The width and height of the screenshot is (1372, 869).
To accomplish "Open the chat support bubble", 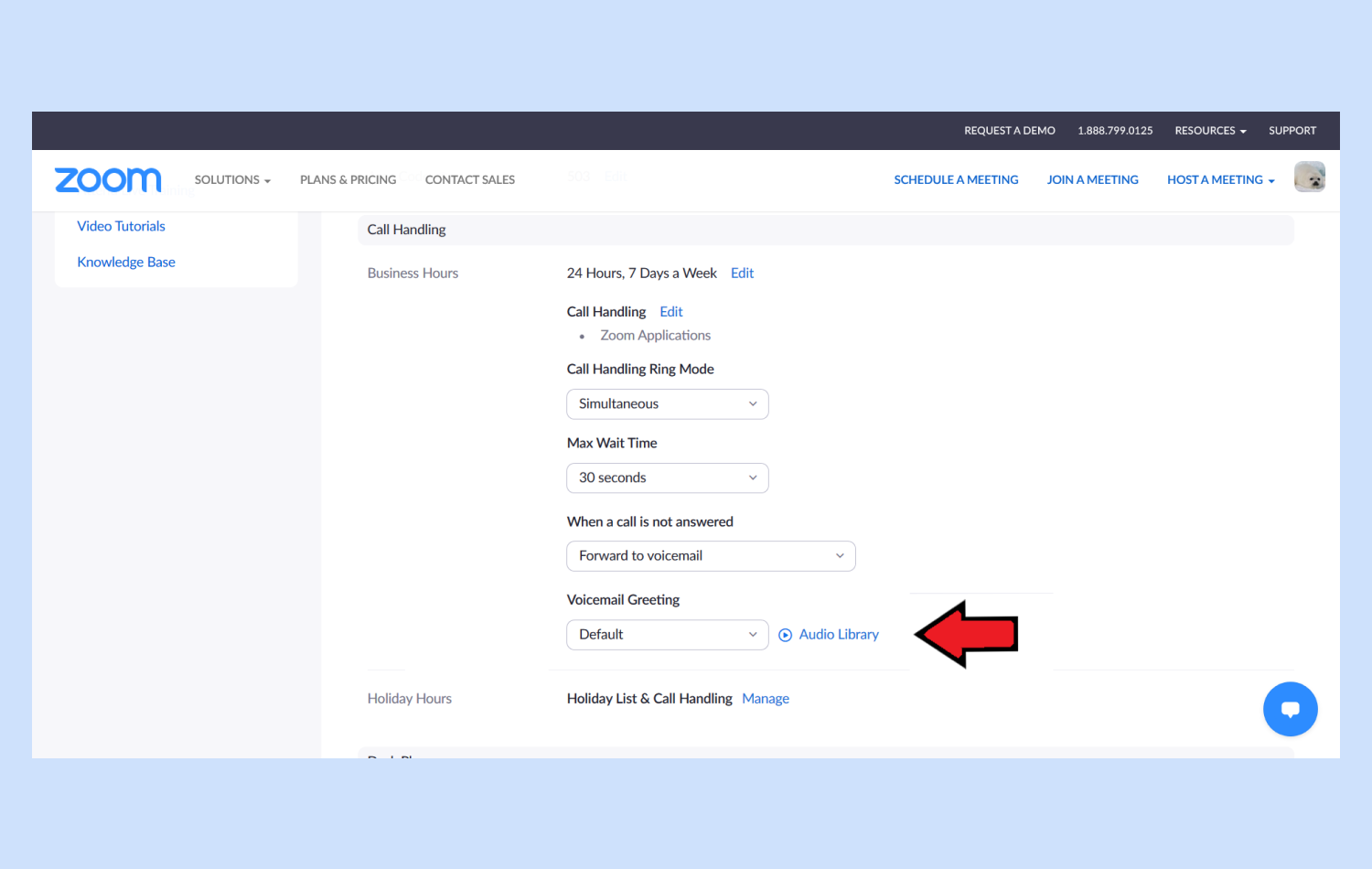I will 1290,709.
